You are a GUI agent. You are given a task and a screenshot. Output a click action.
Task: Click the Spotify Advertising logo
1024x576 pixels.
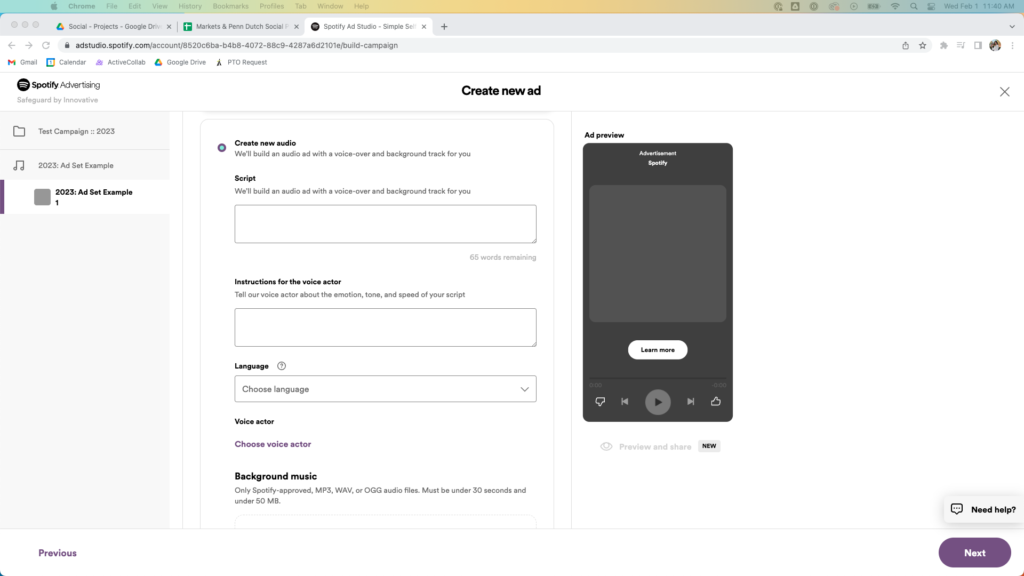coord(58,85)
